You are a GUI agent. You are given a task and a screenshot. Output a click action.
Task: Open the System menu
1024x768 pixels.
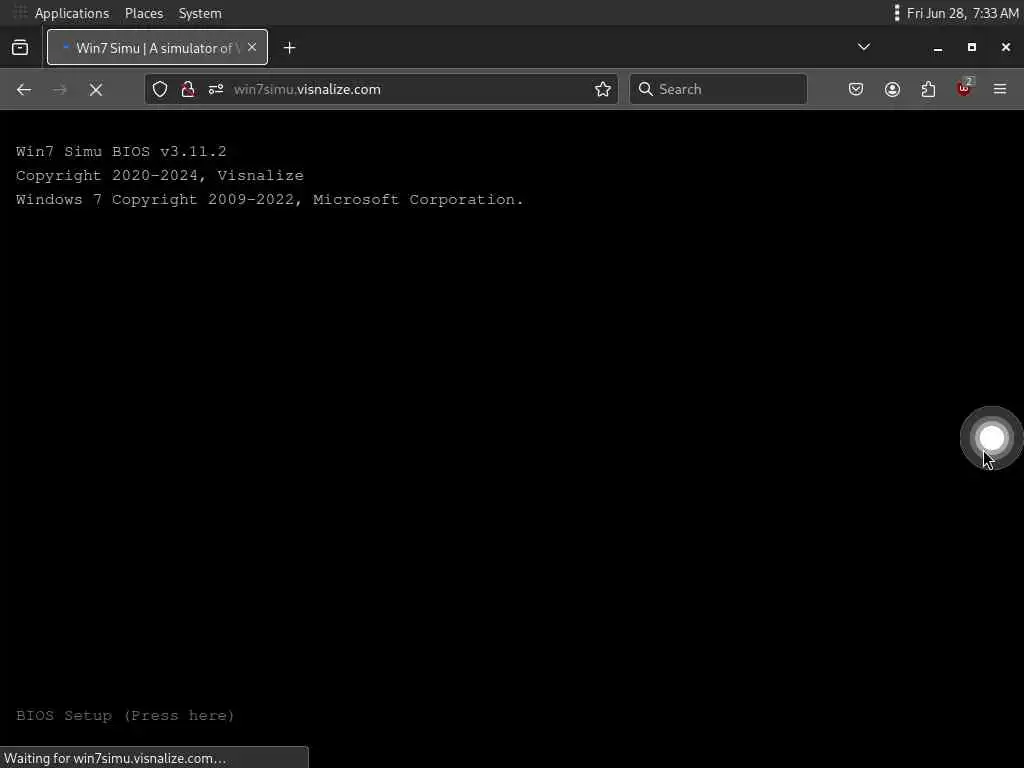coord(200,13)
